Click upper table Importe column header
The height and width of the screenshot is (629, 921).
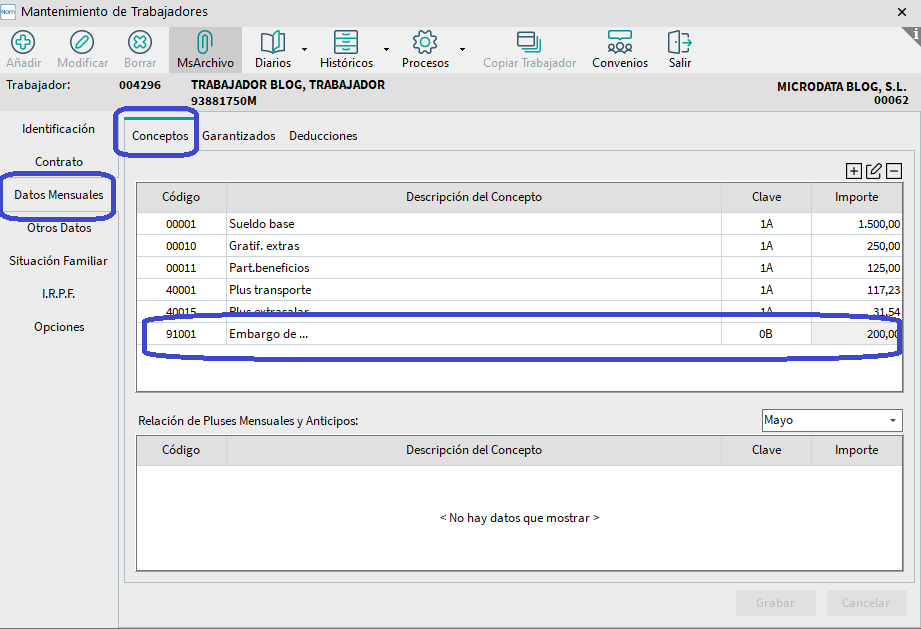tap(856, 197)
